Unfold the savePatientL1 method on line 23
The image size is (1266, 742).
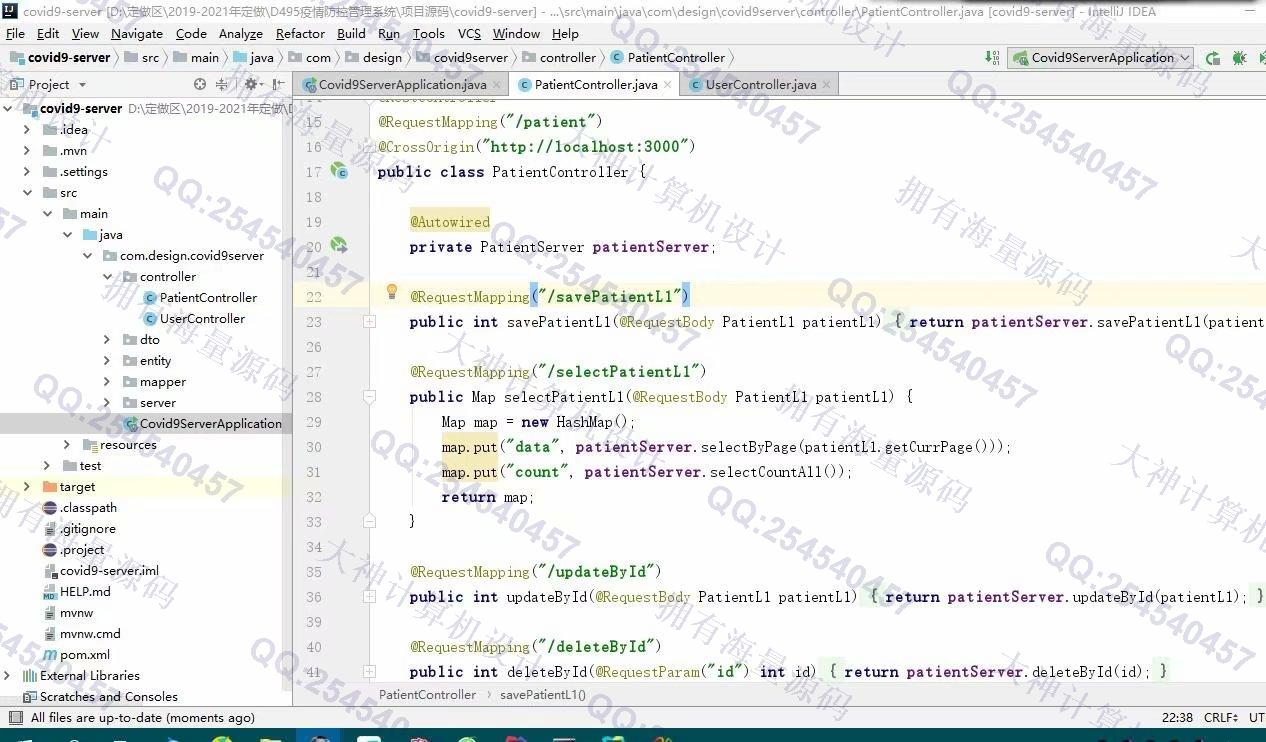(x=369, y=322)
